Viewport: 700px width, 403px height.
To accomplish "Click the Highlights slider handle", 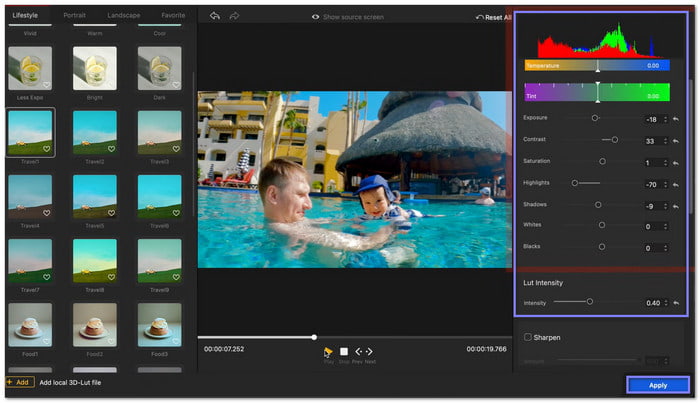I will click(575, 183).
